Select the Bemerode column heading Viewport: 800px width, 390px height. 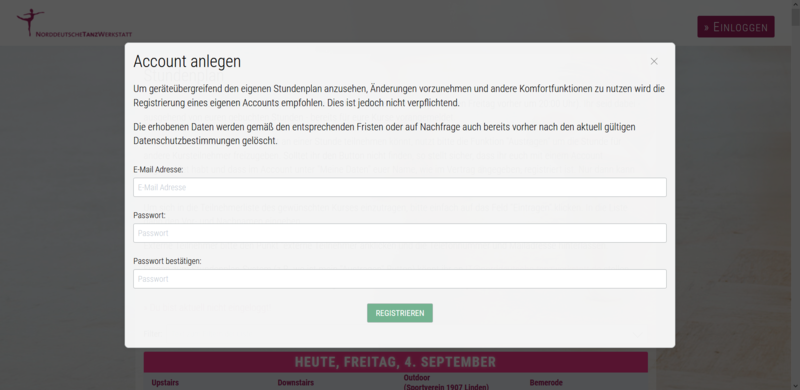546,382
